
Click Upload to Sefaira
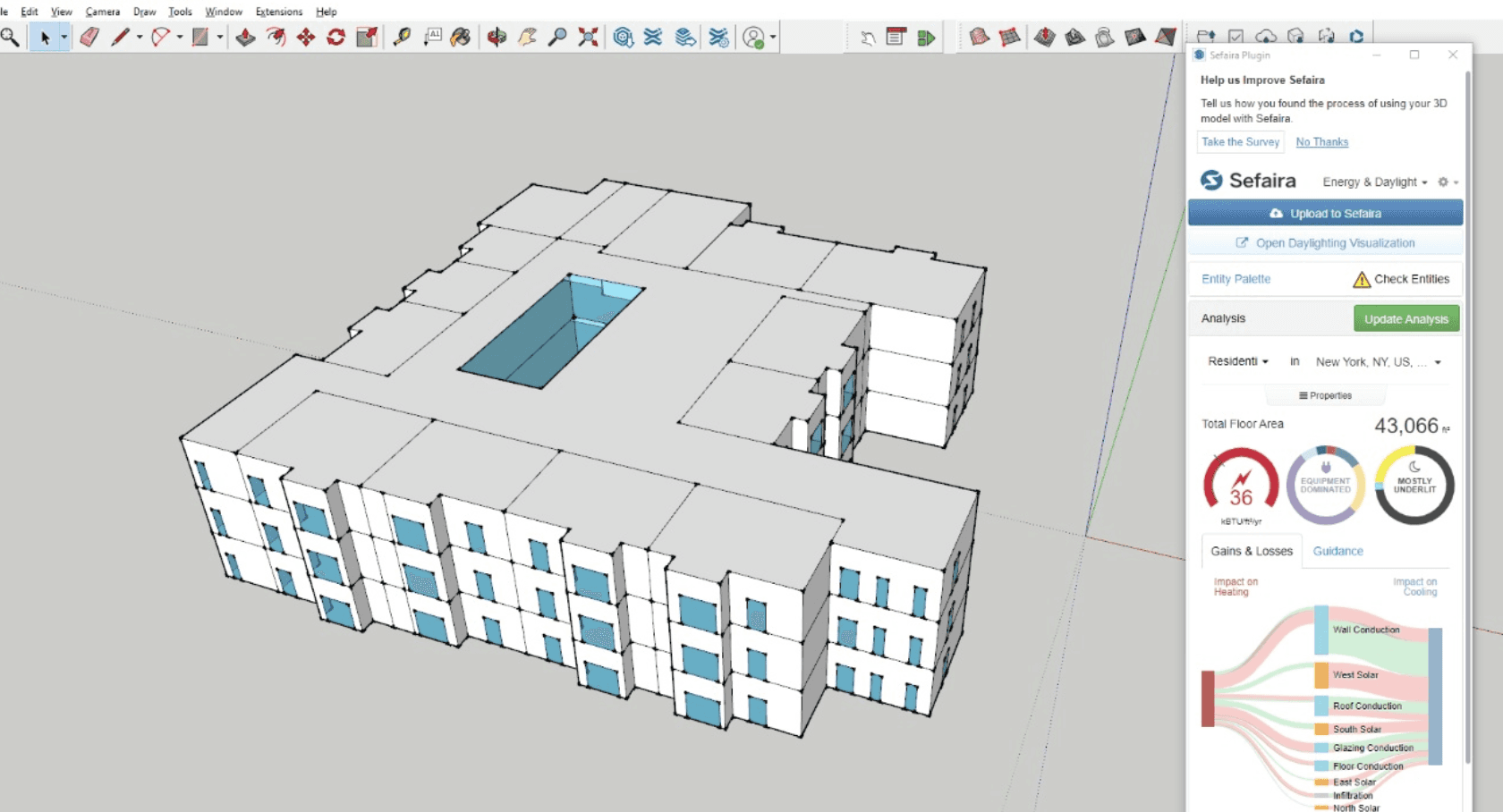pyautogui.click(x=1327, y=213)
